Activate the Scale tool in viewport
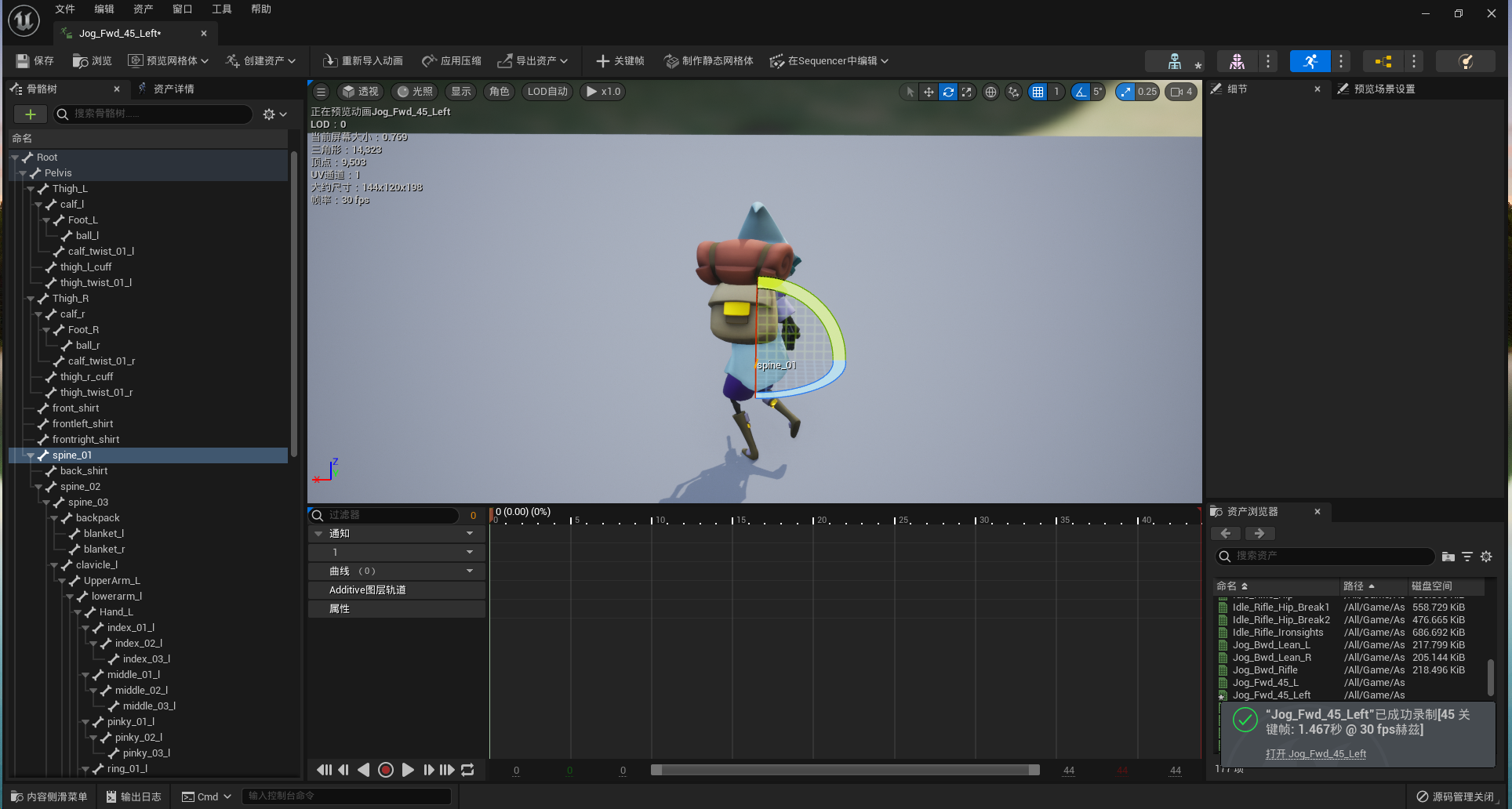The image size is (1512, 809). (x=967, y=92)
